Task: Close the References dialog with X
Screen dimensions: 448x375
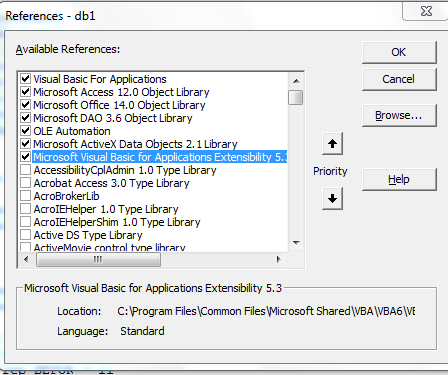Action: pos(426,11)
